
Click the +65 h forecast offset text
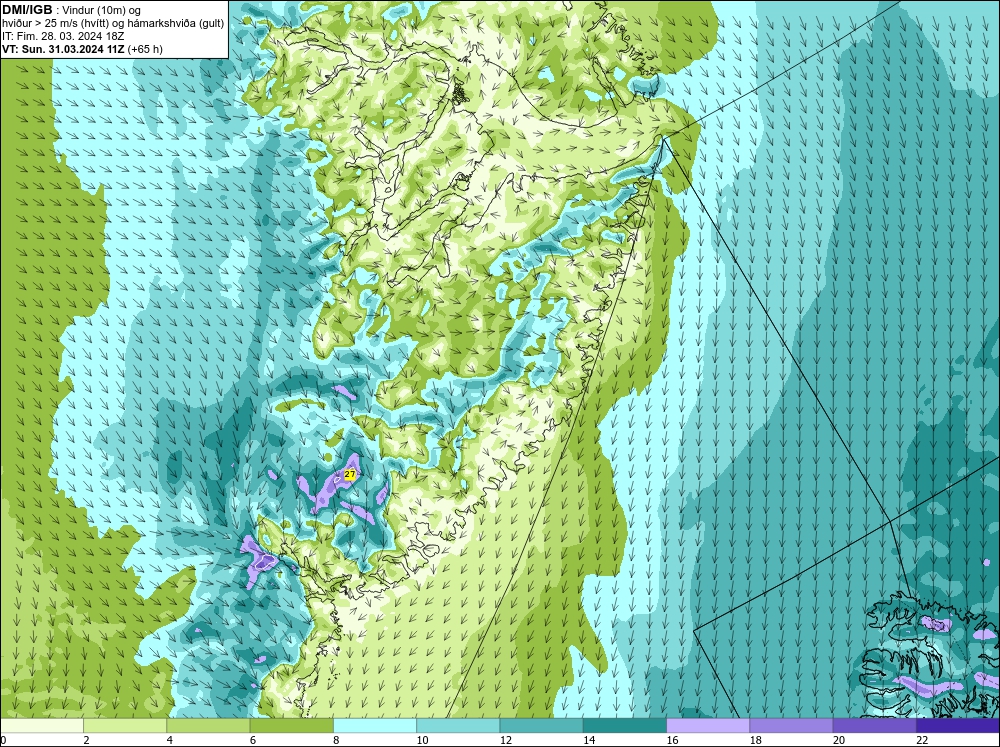click(145, 49)
